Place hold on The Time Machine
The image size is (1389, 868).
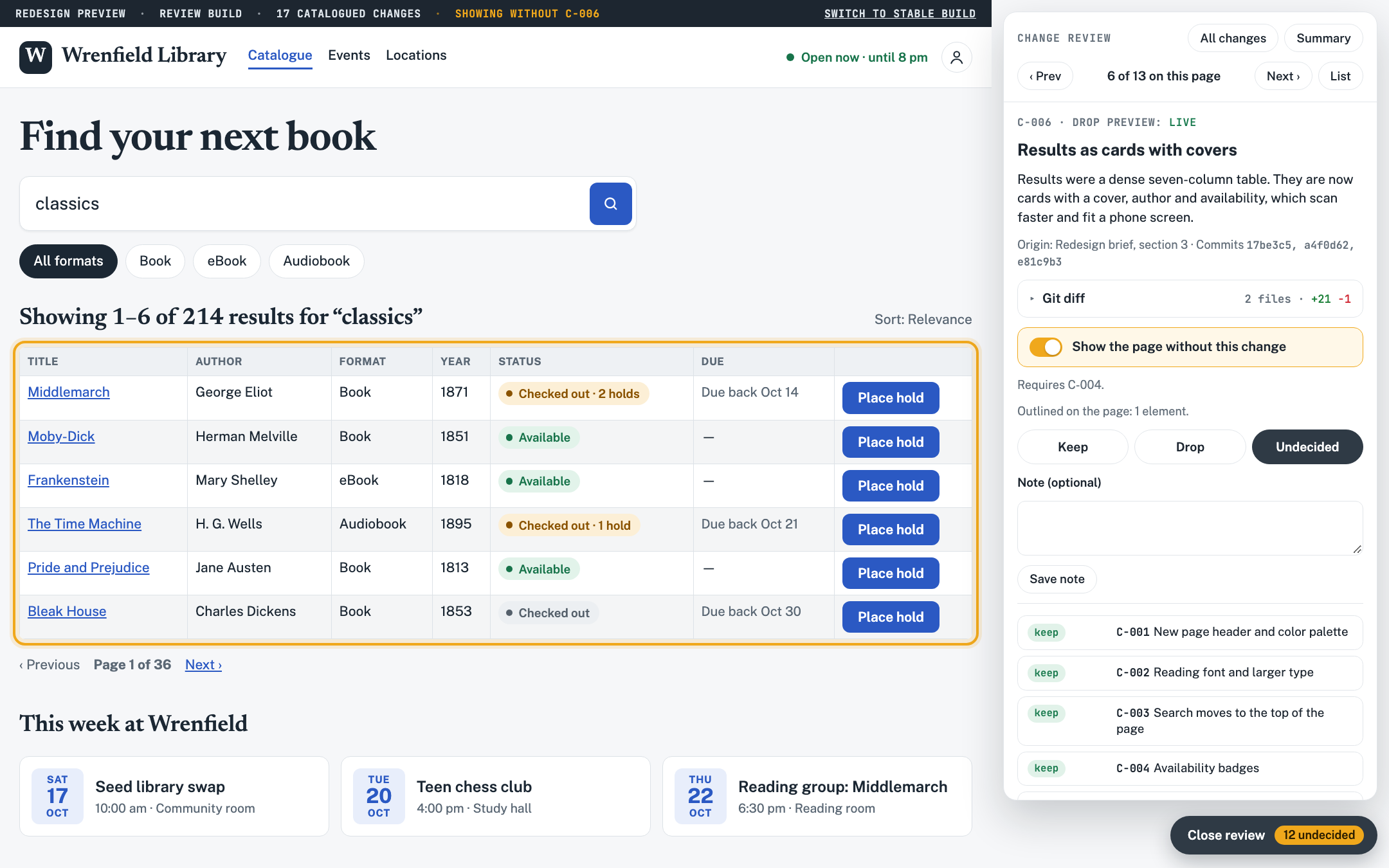tap(891, 530)
